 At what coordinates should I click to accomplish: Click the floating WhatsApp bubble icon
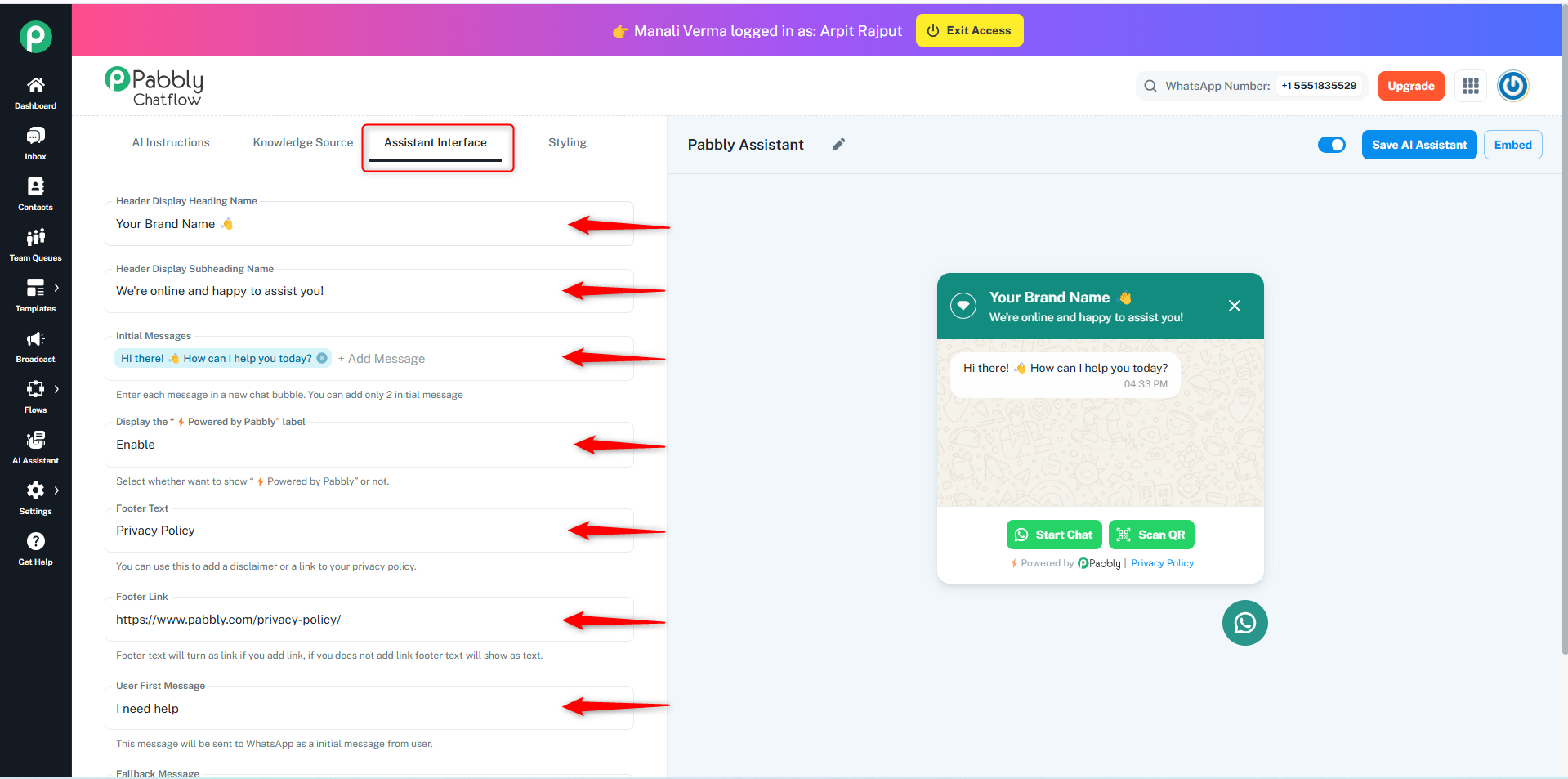click(1244, 623)
